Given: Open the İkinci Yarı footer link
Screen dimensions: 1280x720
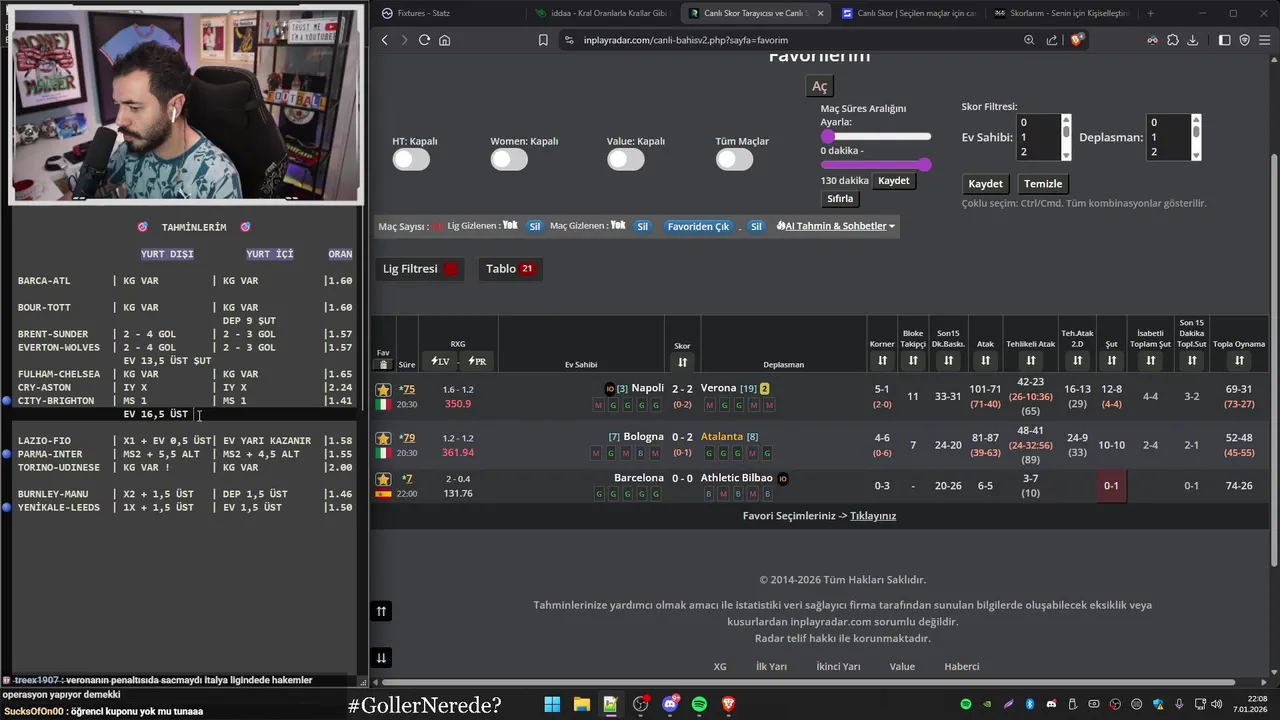Looking at the screenshot, I should [x=838, y=666].
